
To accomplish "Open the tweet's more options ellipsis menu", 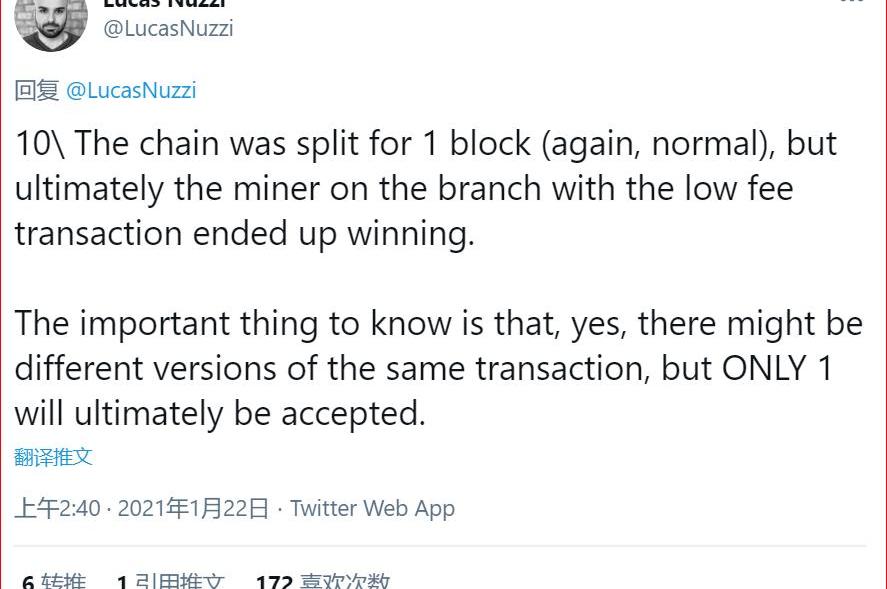I will point(852,2).
